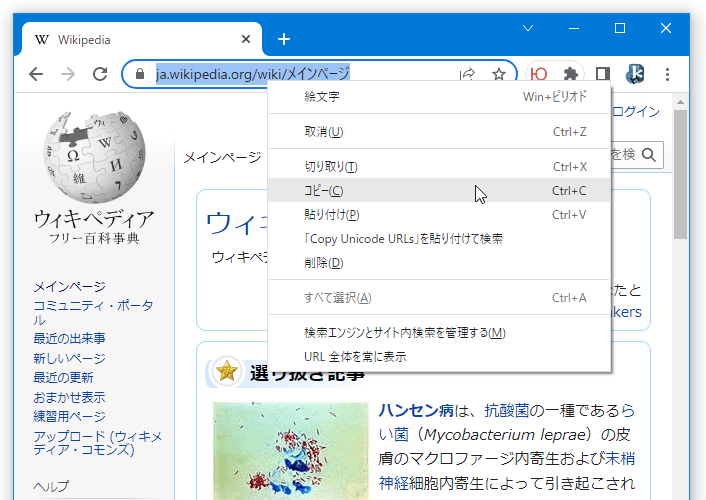Choose 削除(D) delete menu item
The width and height of the screenshot is (706, 500).
coord(439,262)
